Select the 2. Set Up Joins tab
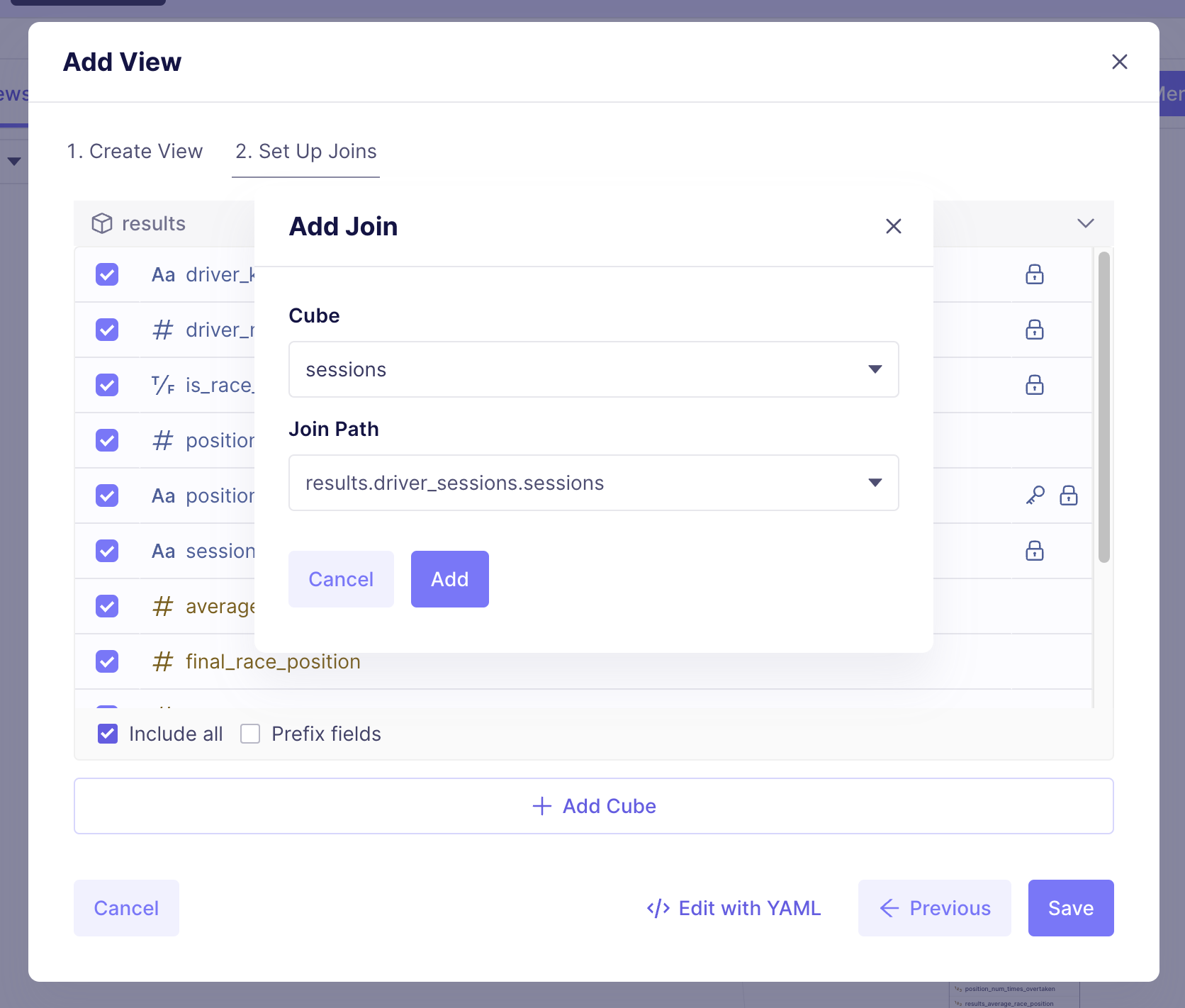 point(305,151)
